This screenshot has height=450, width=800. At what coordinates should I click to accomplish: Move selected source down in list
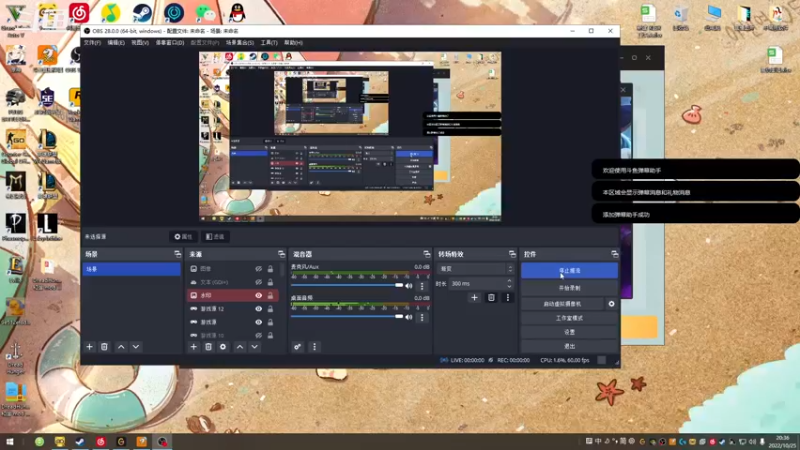click(255, 347)
